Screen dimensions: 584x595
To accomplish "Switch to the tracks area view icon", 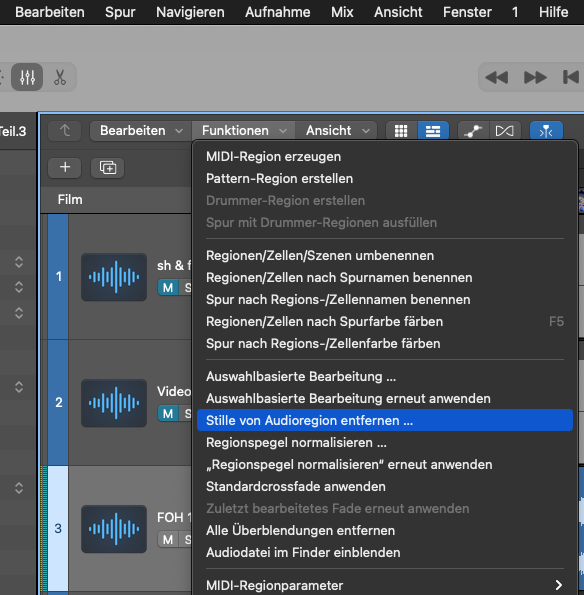I will tap(433, 131).
